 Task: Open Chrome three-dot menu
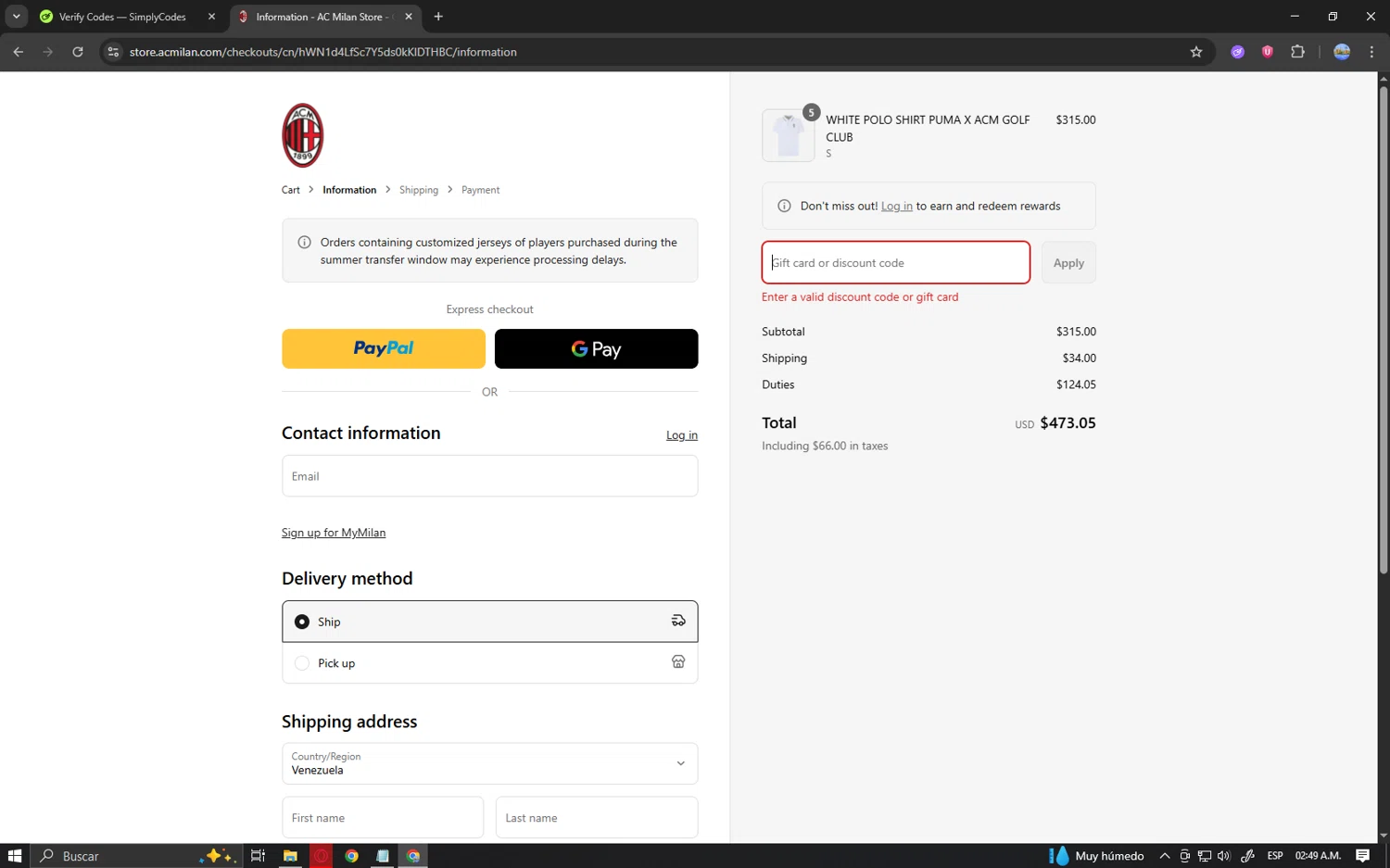[x=1371, y=52]
